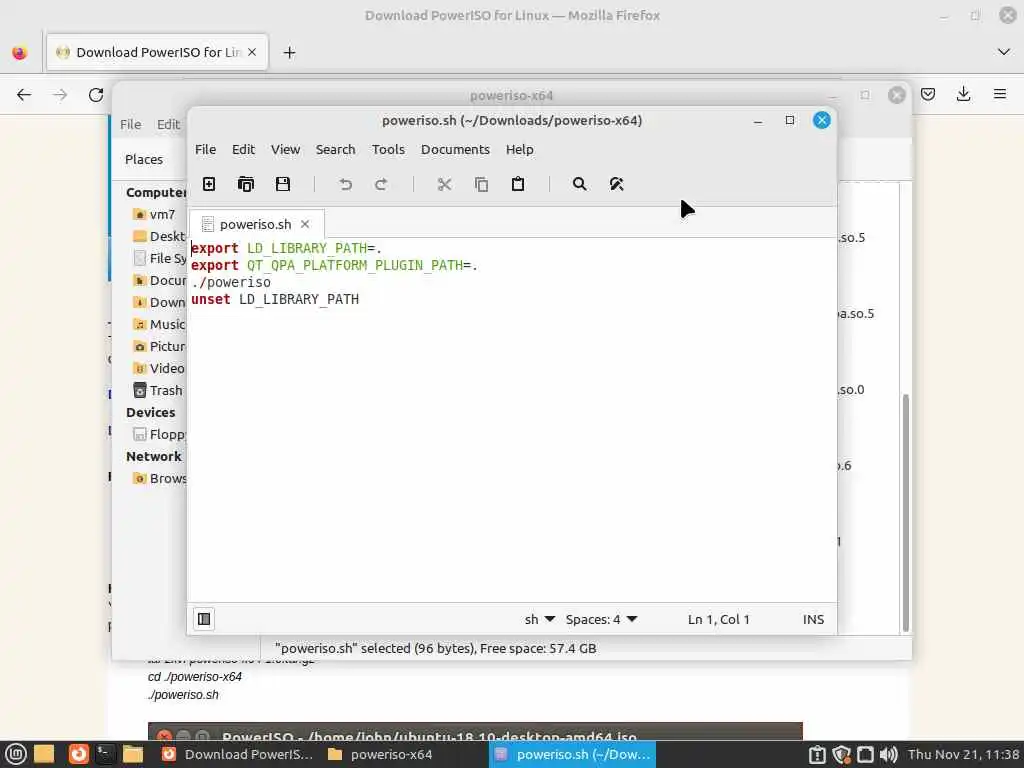Select Download PowerISO for Linux tab
The height and width of the screenshot is (768, 1024).
(x=157, y=52)
